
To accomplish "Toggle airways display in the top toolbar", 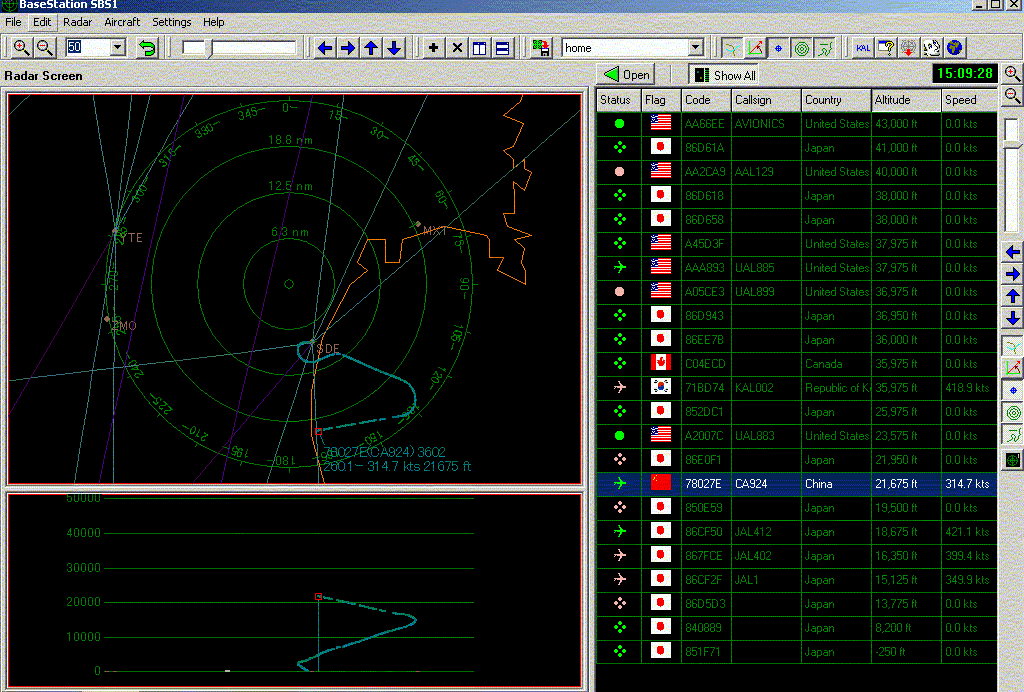I will [732, 48].
